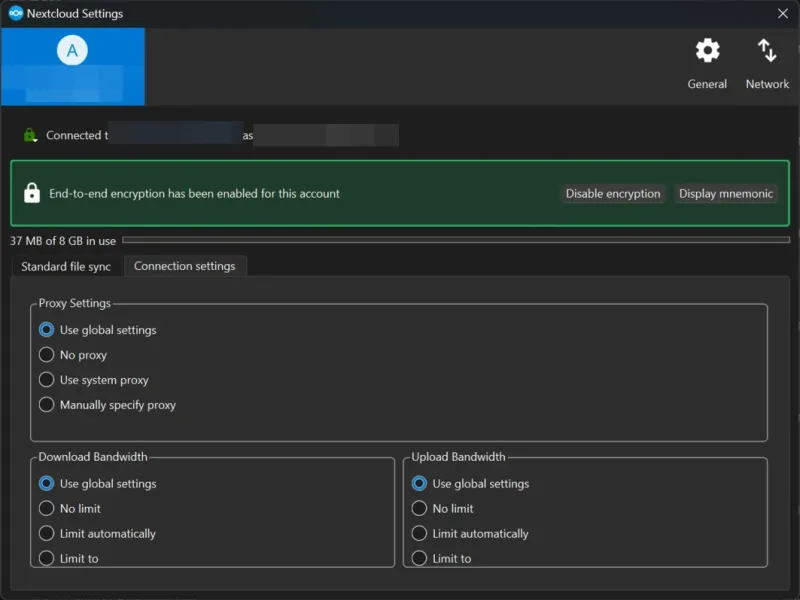Select Download Bandwidth 'No limit'
The image size is (800, 600).
tap(70, 509)
